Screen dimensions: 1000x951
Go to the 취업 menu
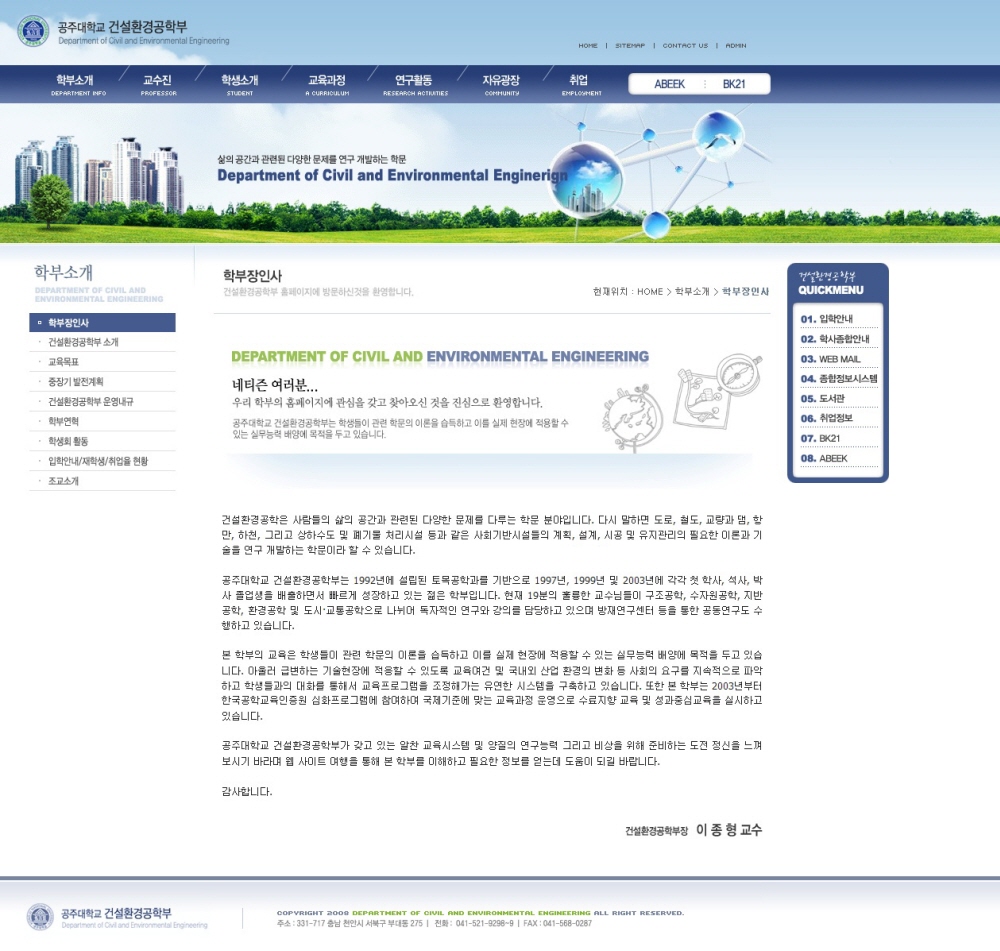[x=580, y=84]
